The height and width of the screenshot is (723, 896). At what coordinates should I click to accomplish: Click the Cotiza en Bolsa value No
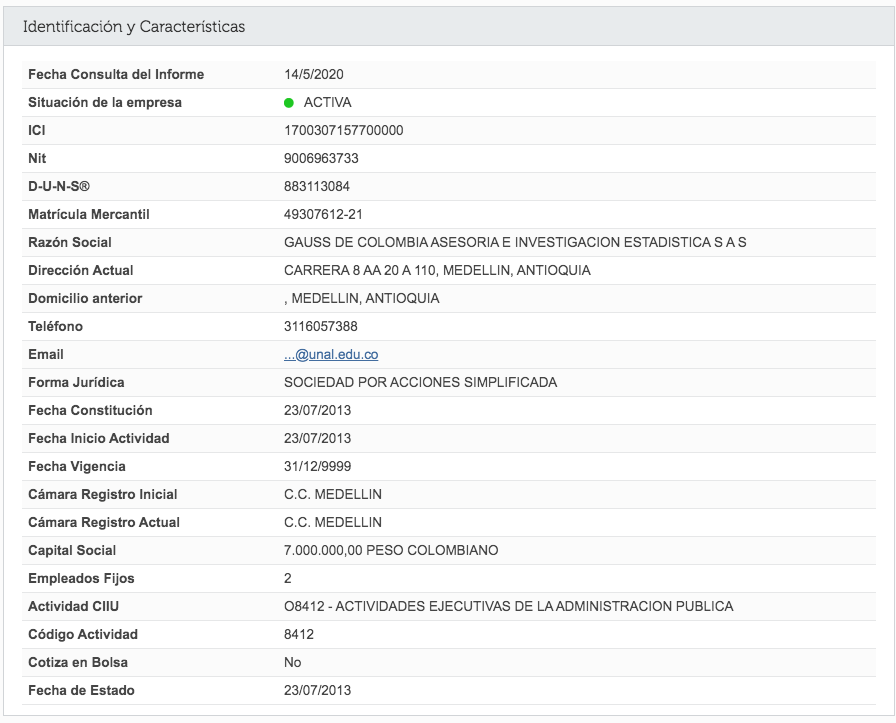pos(293,662)
